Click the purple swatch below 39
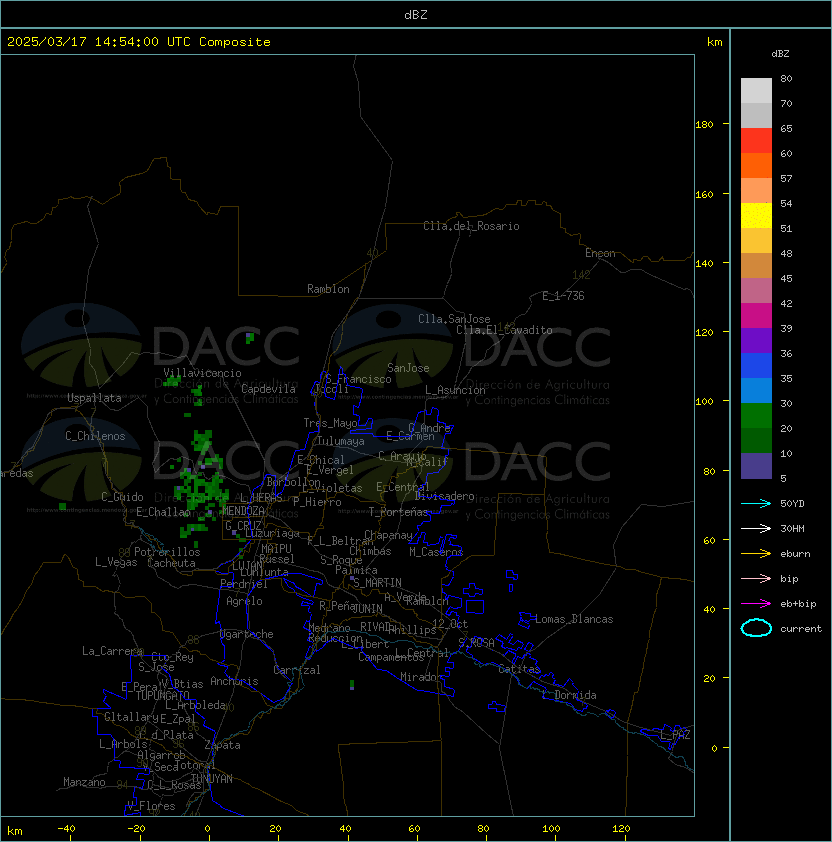 [x=756, y=340]
